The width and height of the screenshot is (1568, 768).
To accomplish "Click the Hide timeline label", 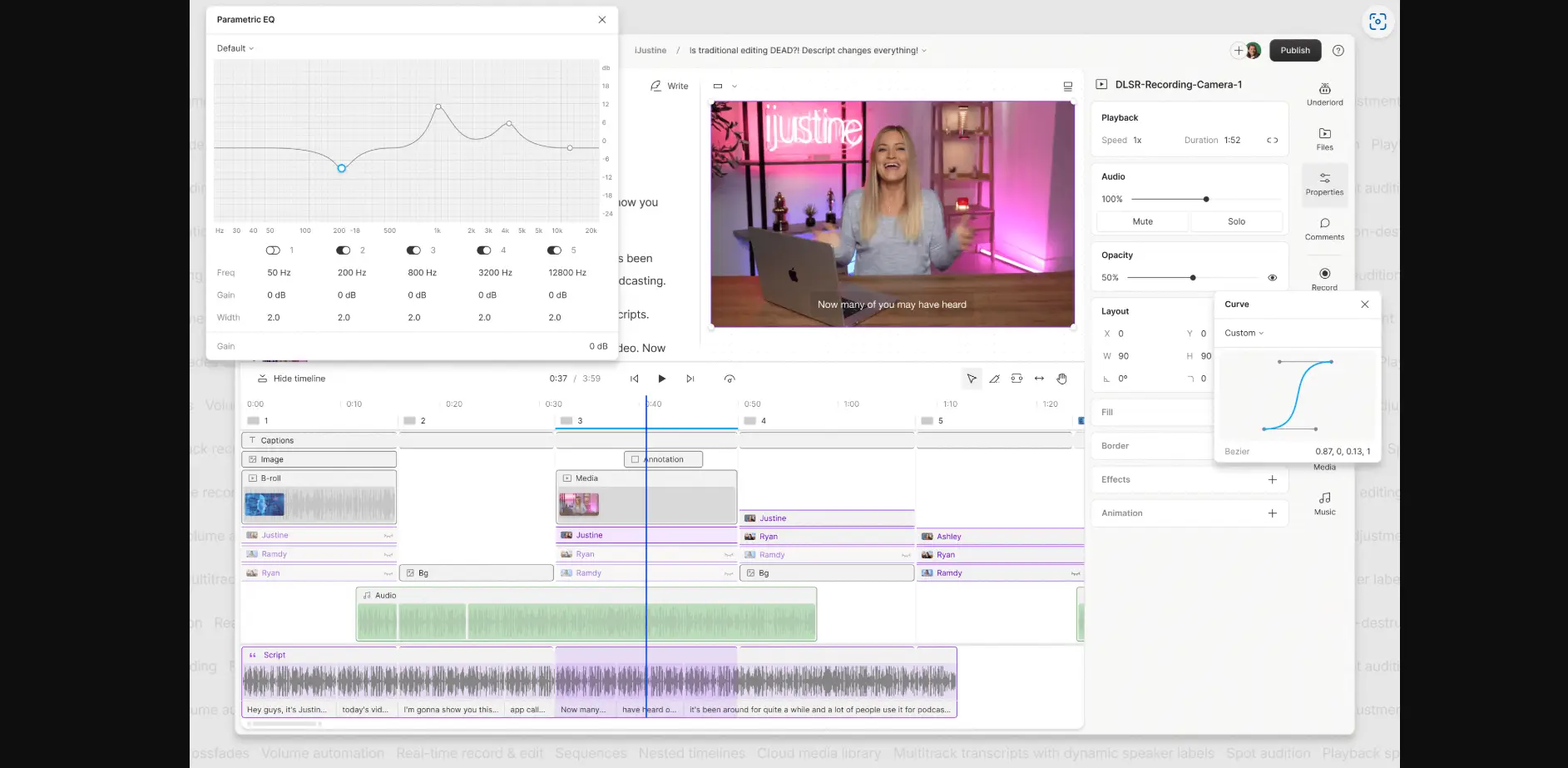I will click(x=299, y=379).
